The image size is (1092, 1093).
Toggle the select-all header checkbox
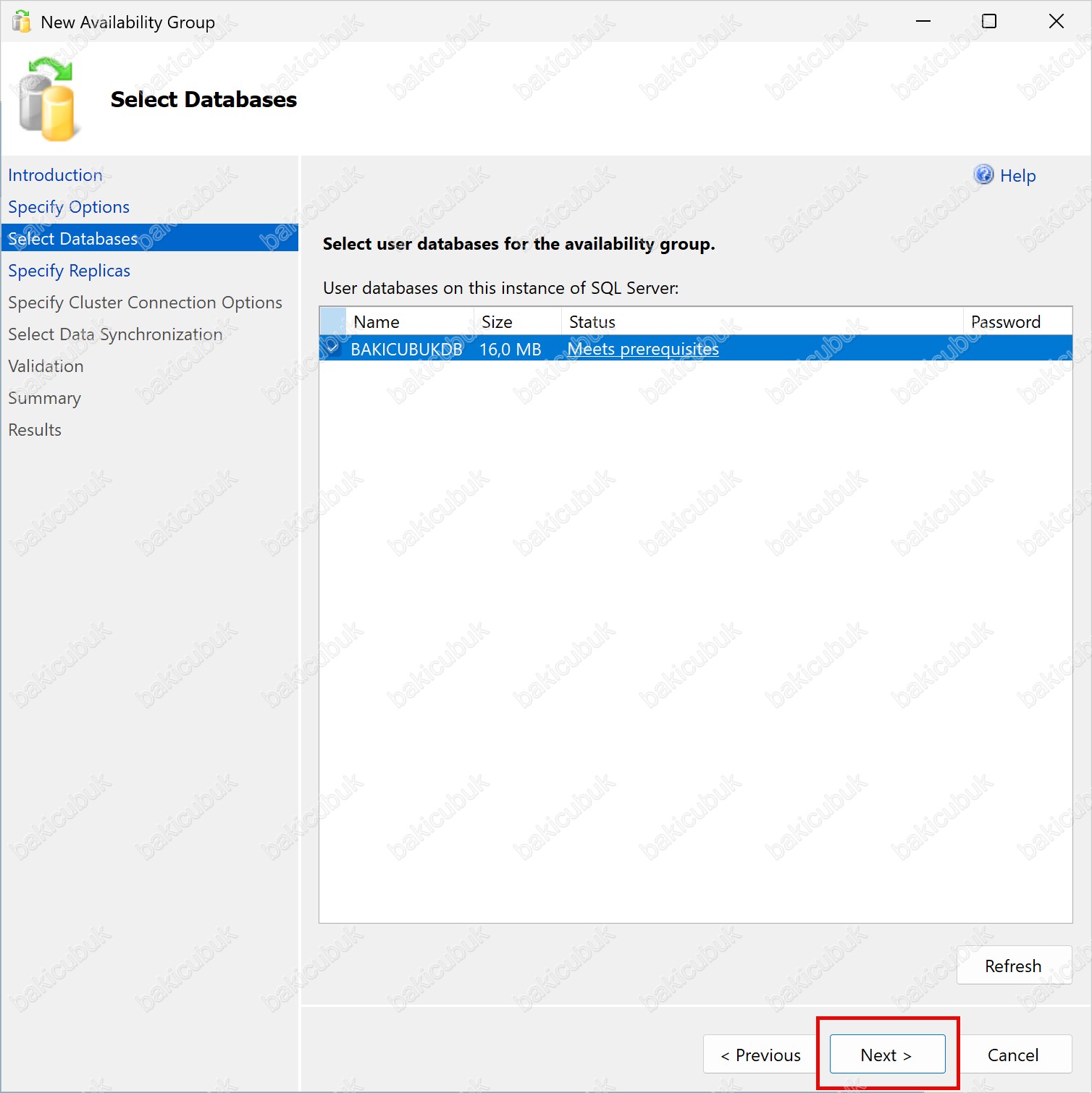(x=333, y=321)
